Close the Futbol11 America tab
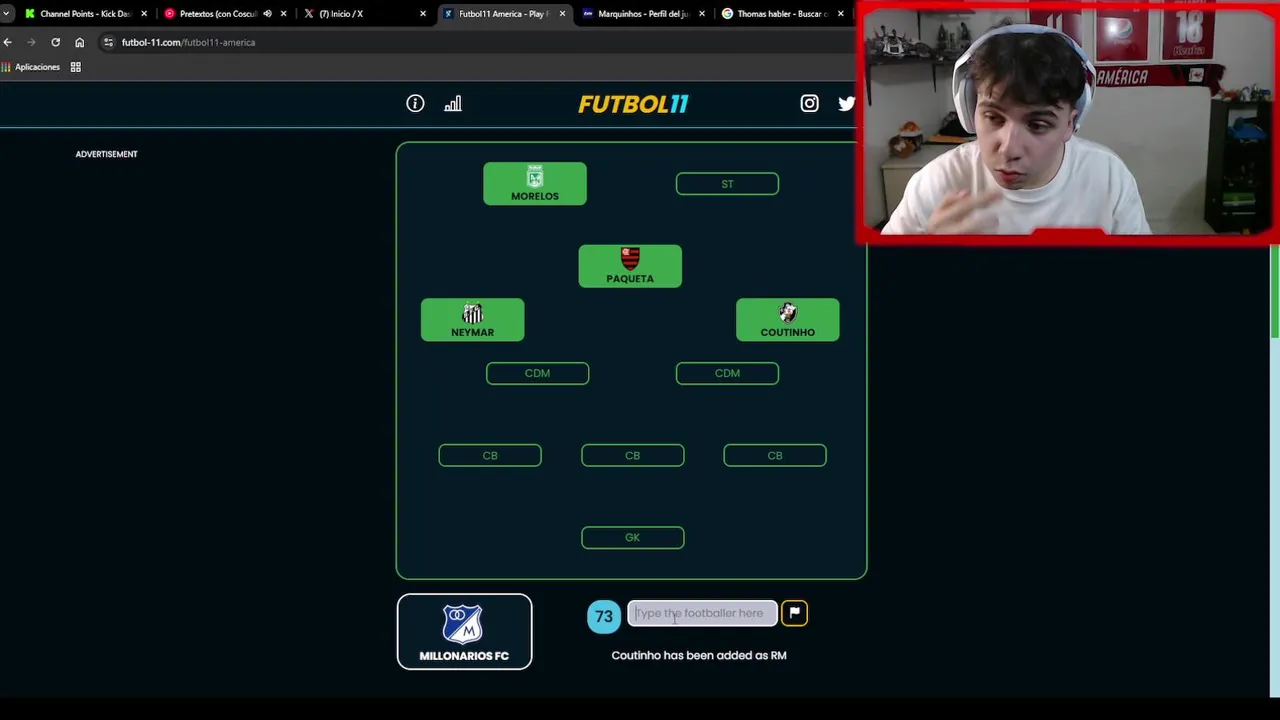This screenshot has height=720, width=1280. 562,14
